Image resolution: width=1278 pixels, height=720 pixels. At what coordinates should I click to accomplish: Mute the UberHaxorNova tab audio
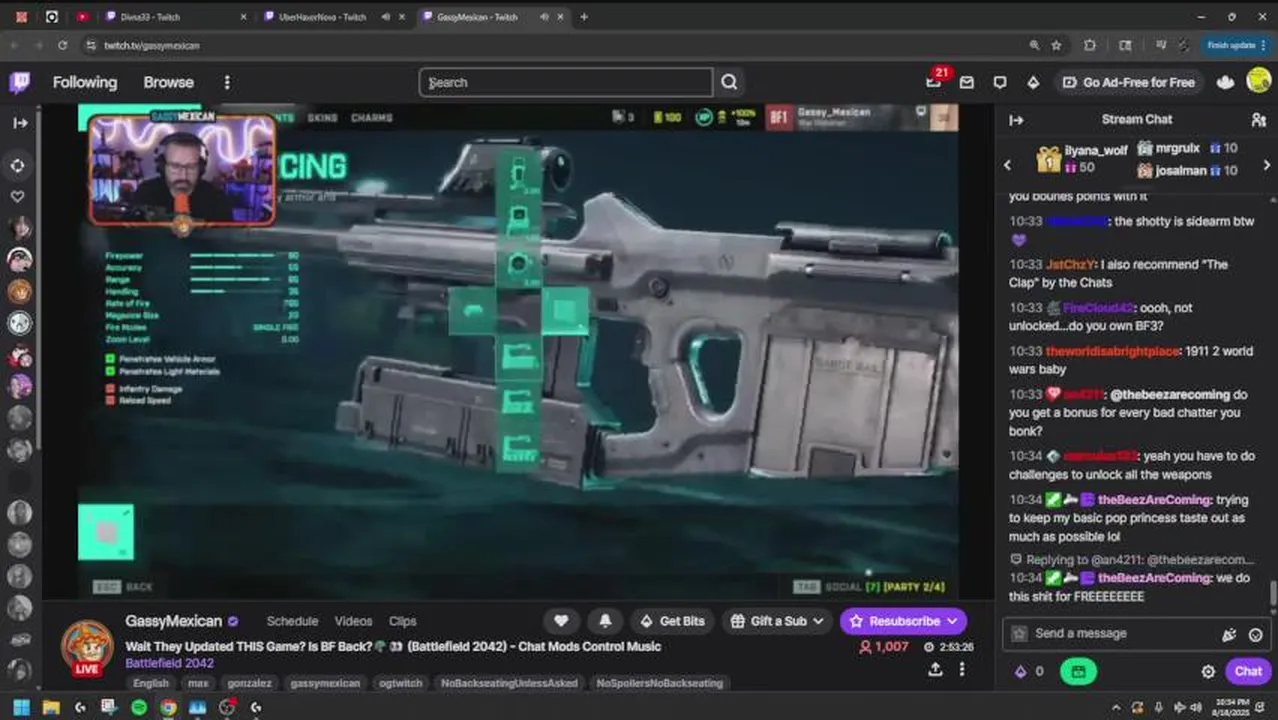pyautogui.click(x=386, y=17)
